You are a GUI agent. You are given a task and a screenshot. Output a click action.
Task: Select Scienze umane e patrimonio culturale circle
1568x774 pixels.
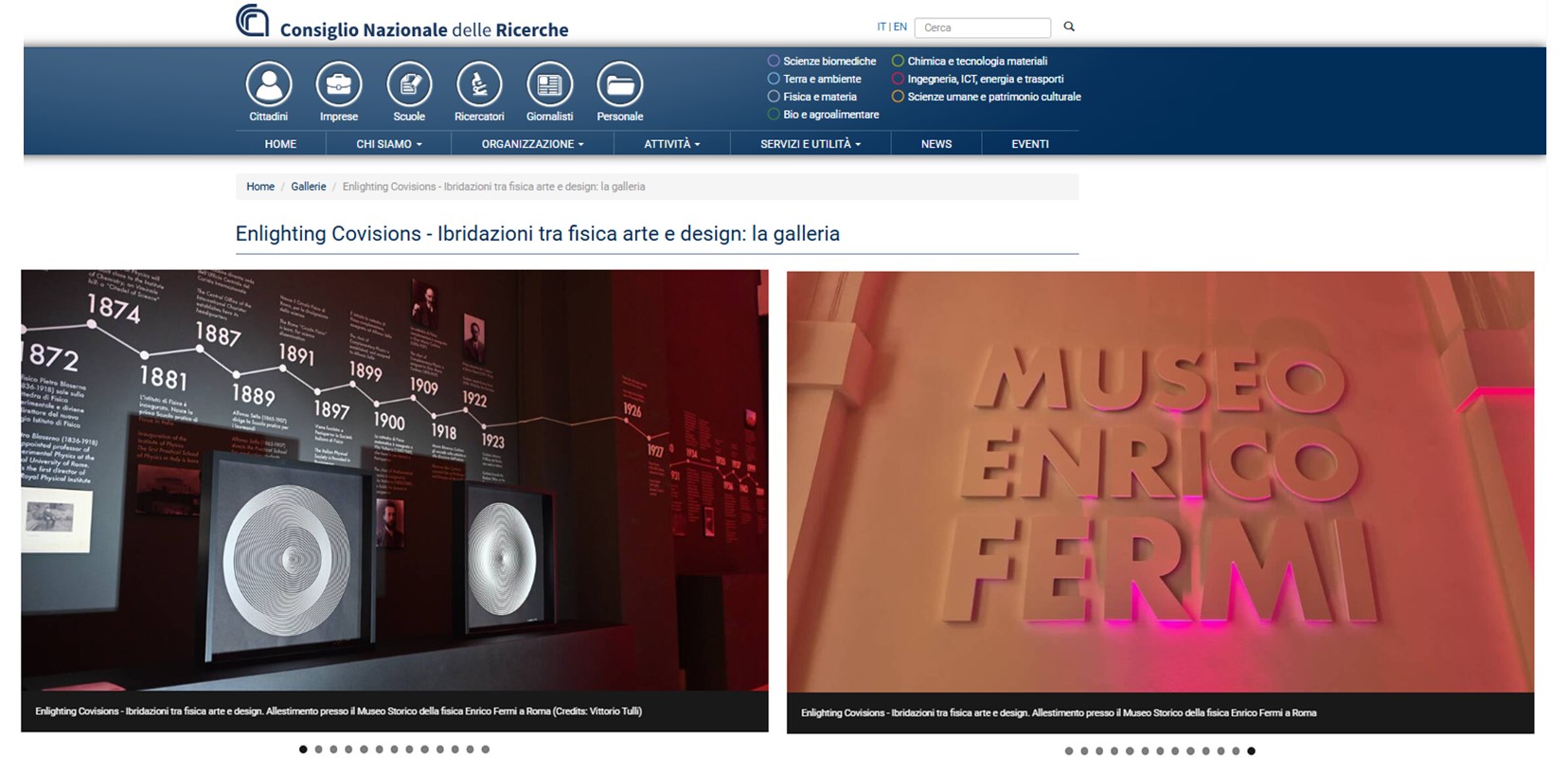coord(898,97)
